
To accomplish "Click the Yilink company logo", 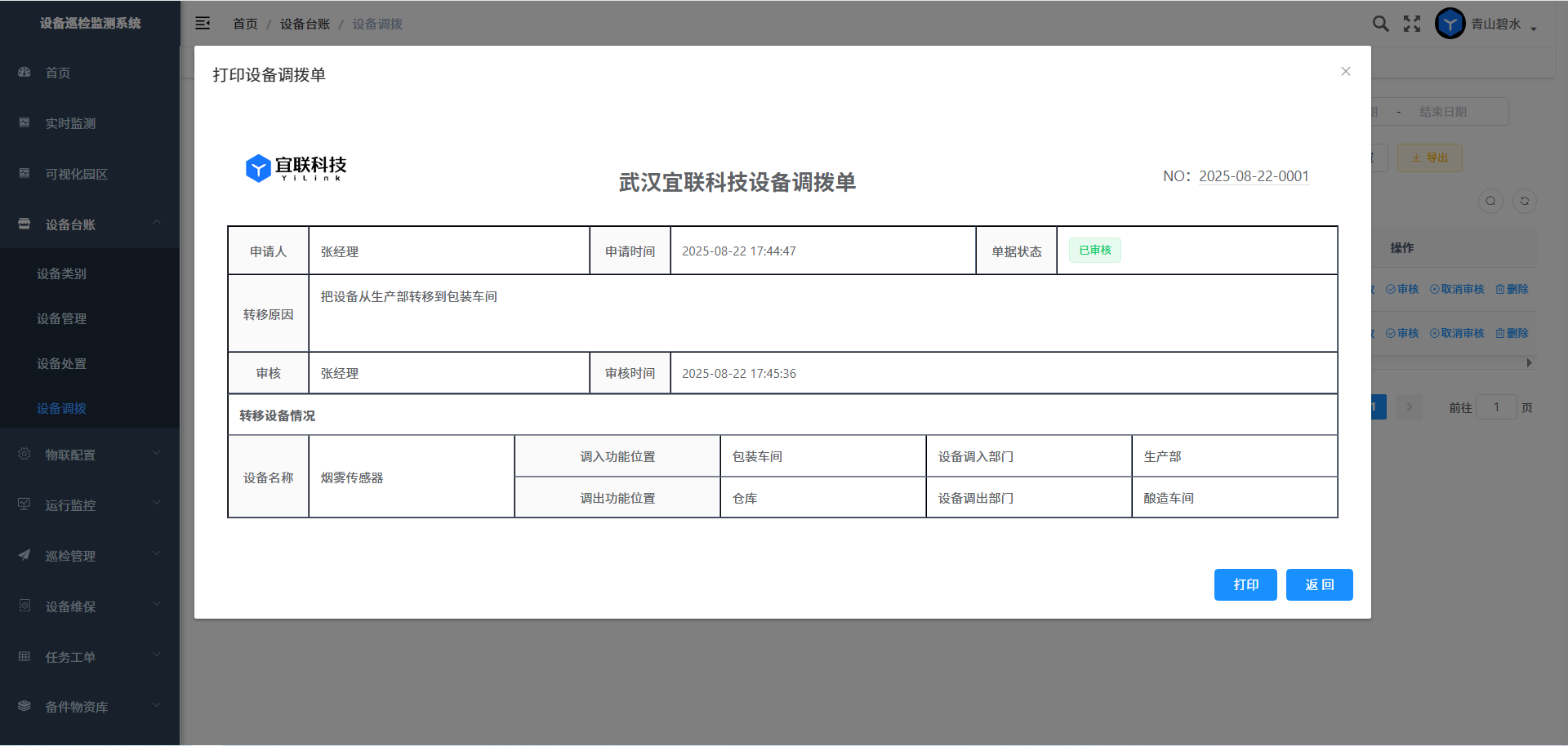I will 296,168.
